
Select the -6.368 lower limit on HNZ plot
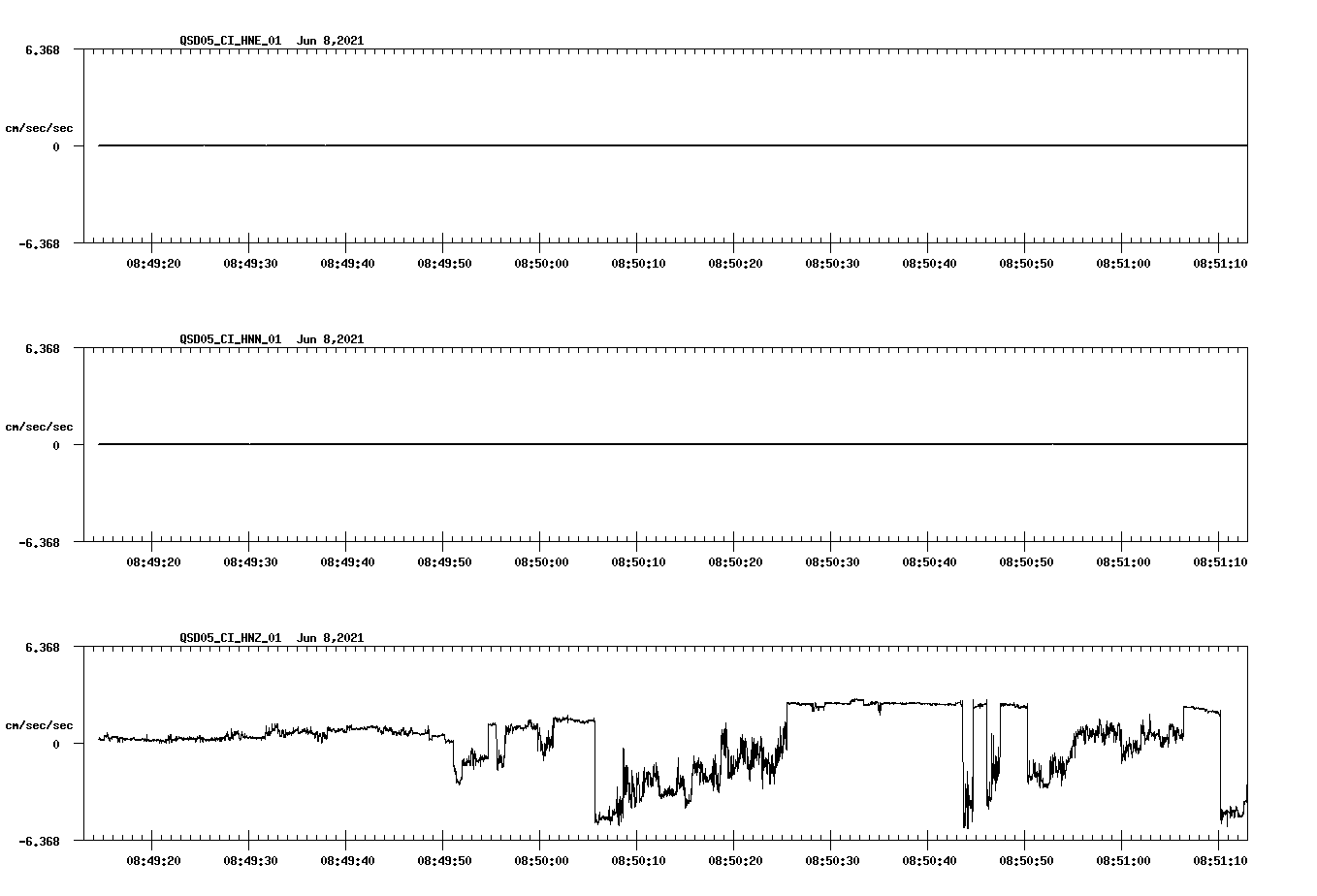(39, 842)
